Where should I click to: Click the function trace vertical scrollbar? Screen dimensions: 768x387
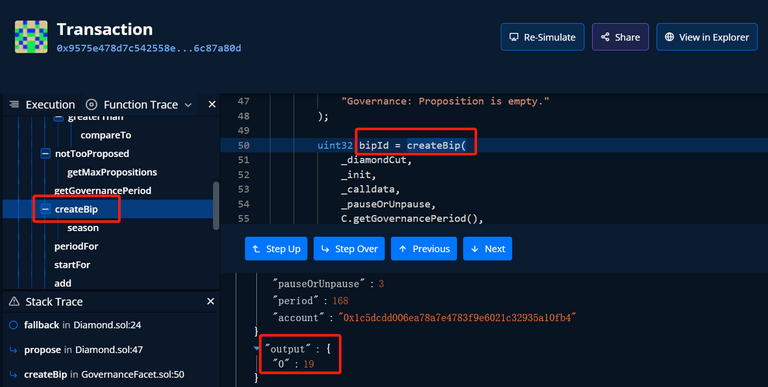click(216, 206)
